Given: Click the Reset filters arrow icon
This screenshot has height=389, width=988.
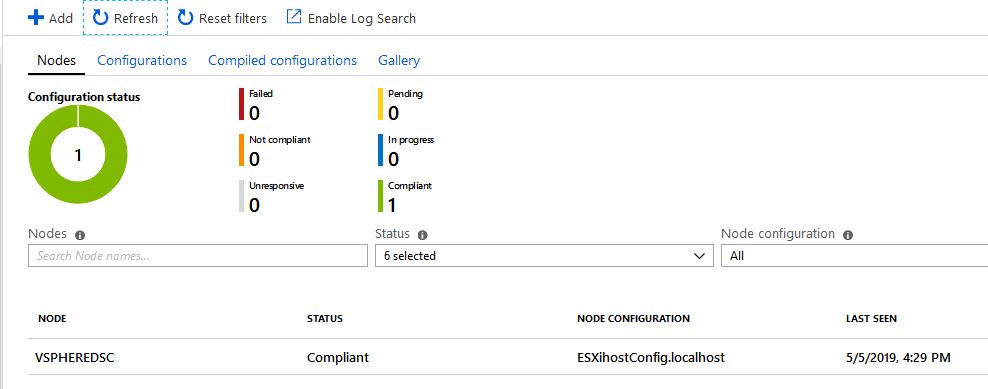Looking at the screenshot, I should click(185, 18).
